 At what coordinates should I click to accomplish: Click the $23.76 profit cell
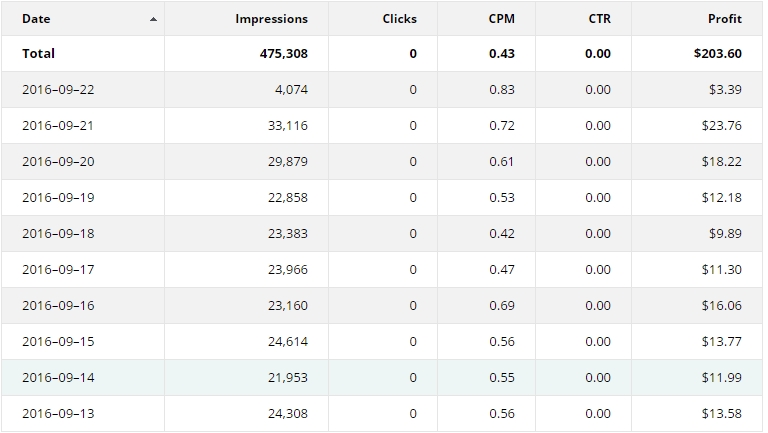click(721, 126)
